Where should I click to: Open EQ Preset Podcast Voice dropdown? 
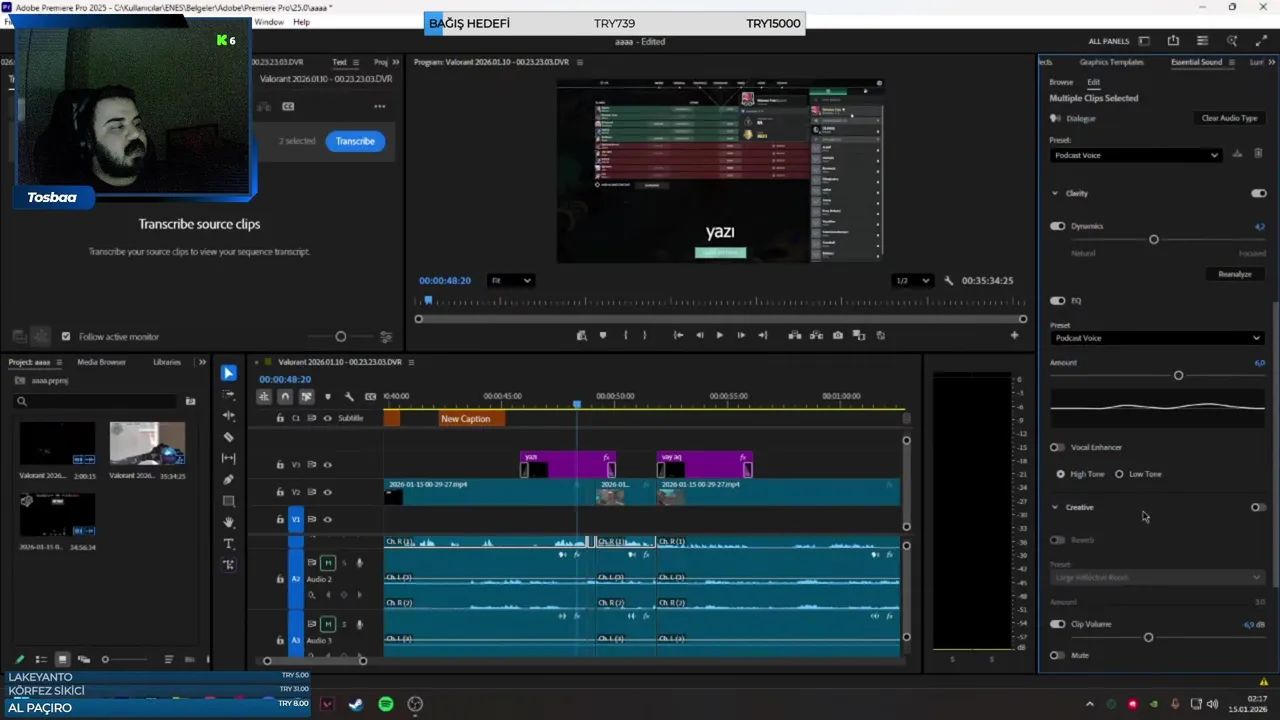point(1157,338)
